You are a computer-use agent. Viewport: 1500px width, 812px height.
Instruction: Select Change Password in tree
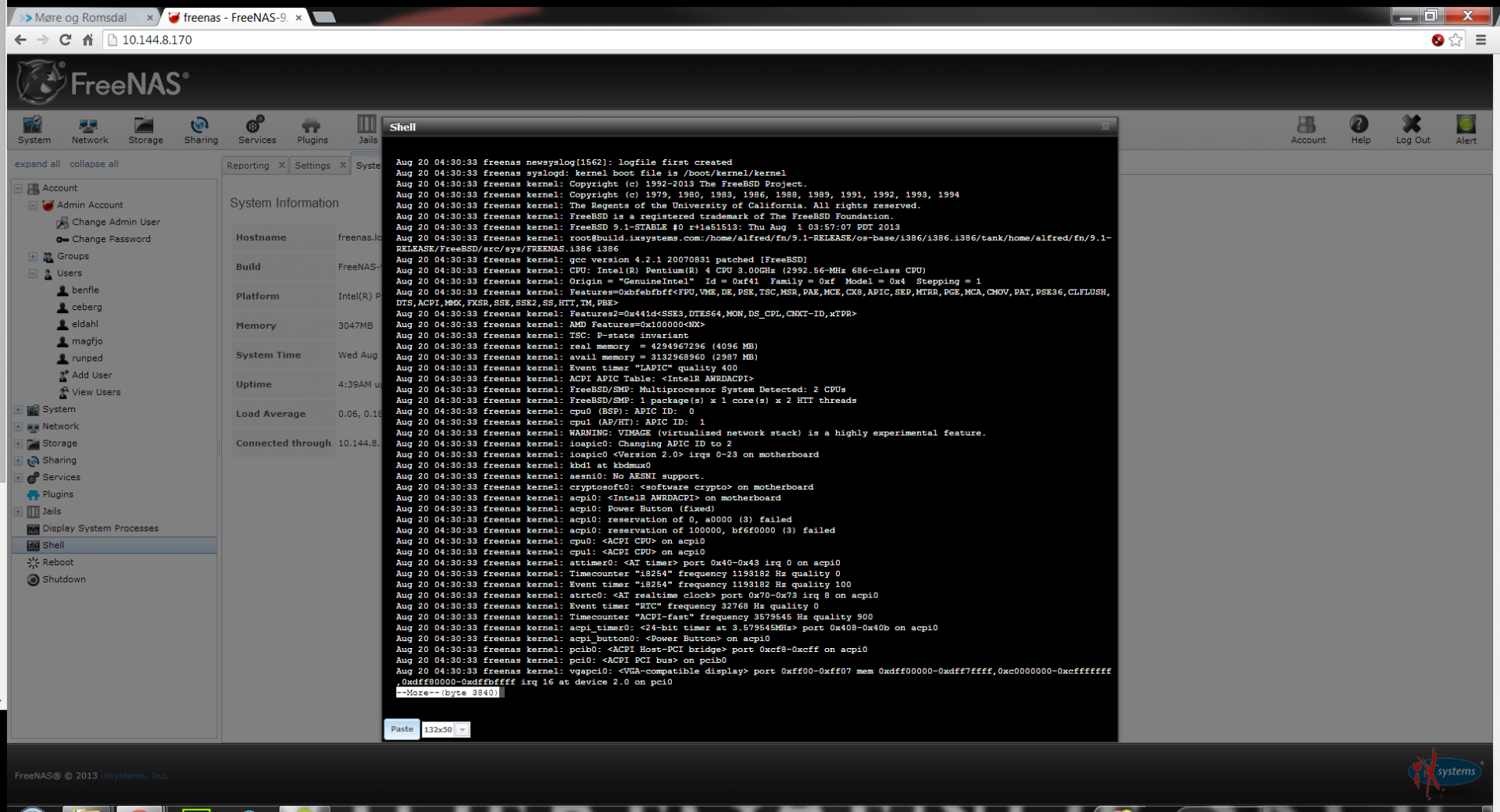[111, 239]
